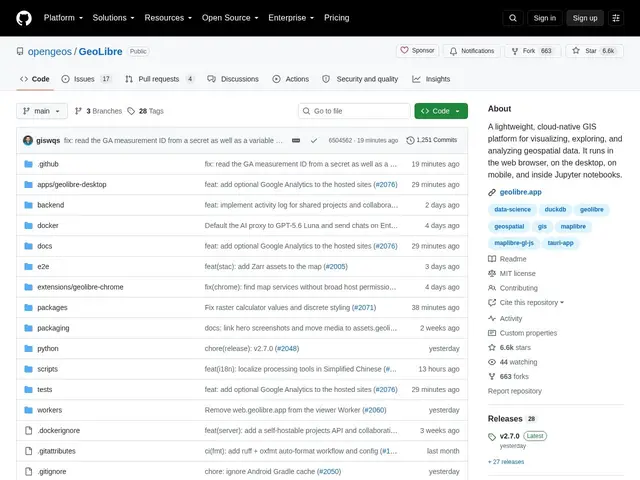Select the tauri-app topic tag
640x480 pixels.
[x=560, y=243]
